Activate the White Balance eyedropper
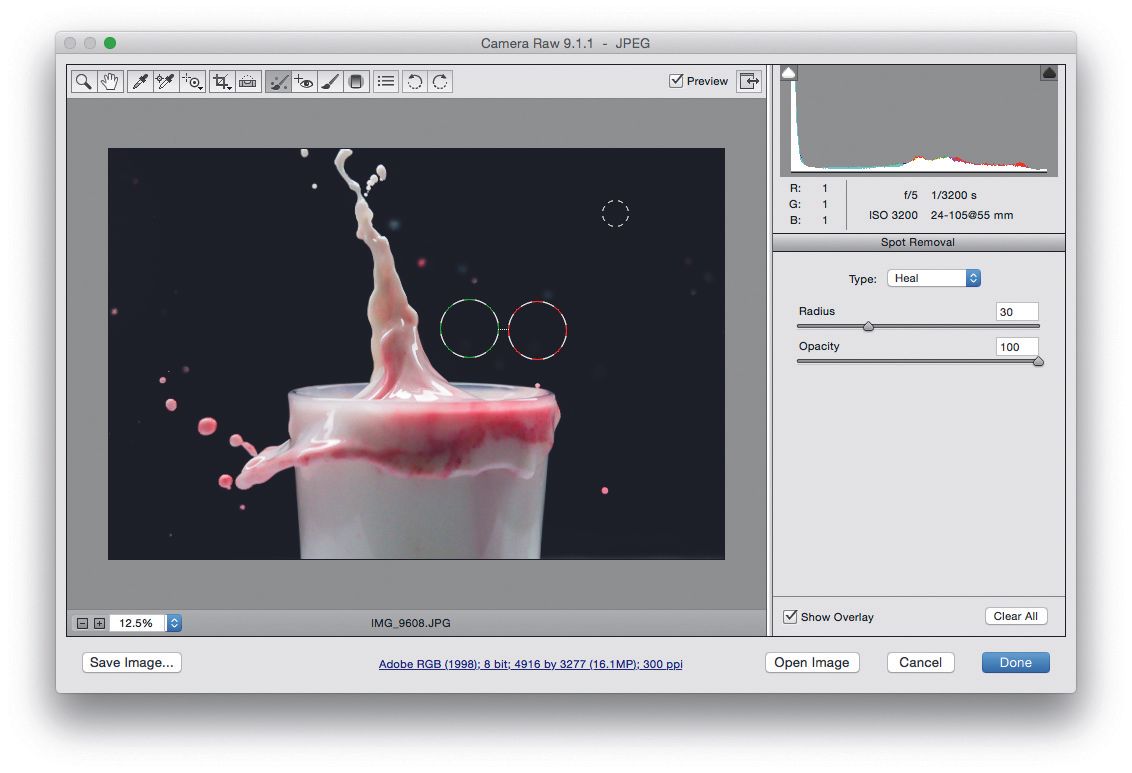The height and width of the screenshot is (773, 1132). point(138,81)
